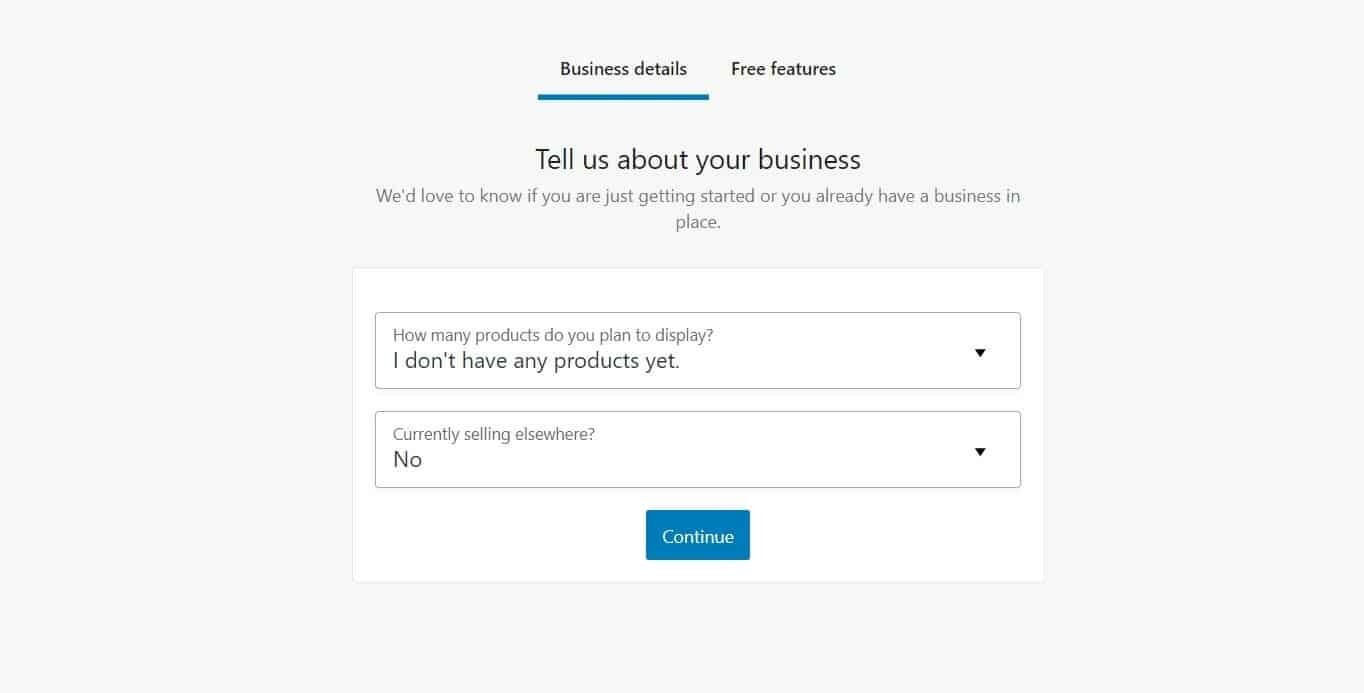The image size is (1364, 693).
Task: Open the products to display dropdown
Action: coord(697,350)
